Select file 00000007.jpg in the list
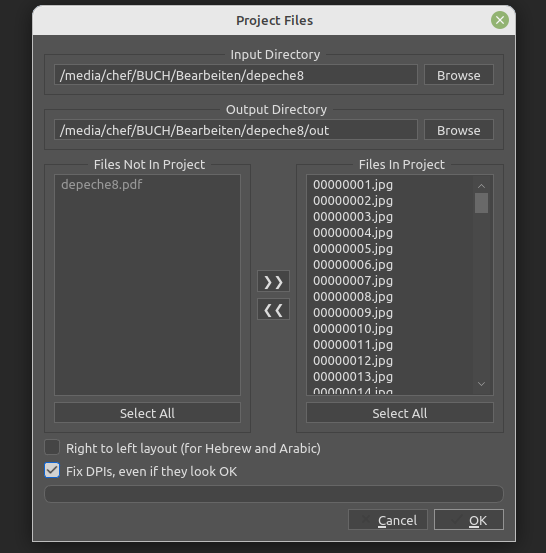The height and width of the screenshot is (553, 546). pyautogui.click(x=353, y=281)
